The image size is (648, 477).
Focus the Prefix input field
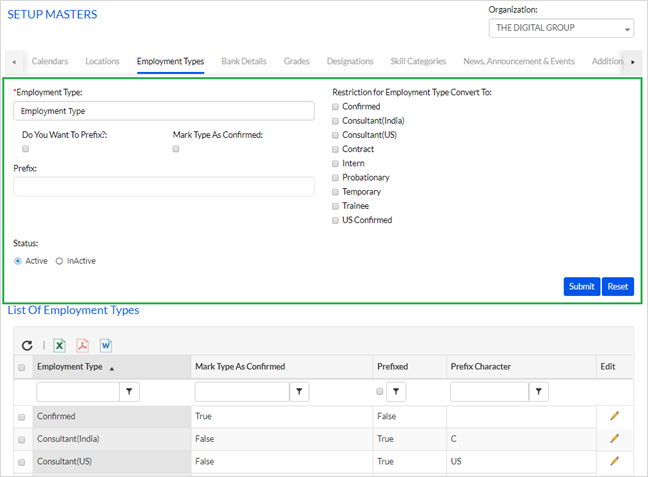[x=164, y=187]
